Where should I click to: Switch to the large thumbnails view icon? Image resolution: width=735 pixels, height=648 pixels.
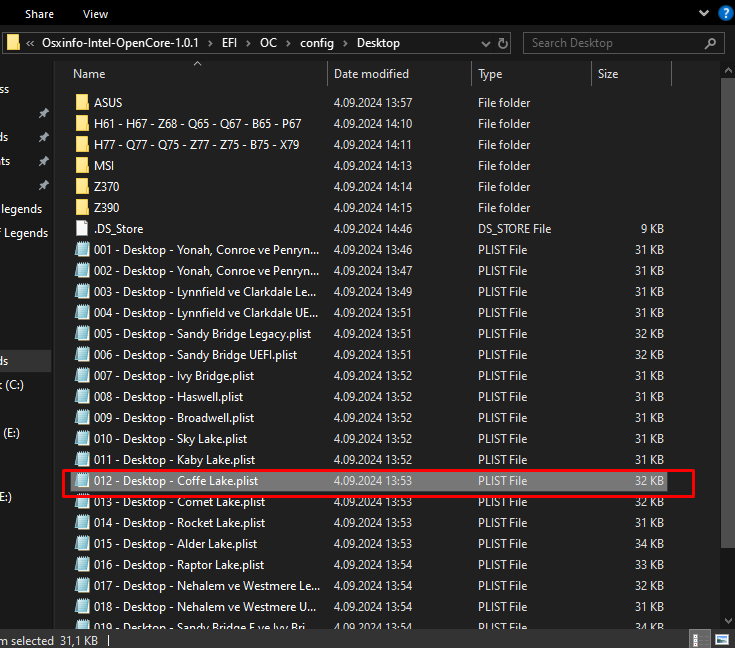coord(720,639)
